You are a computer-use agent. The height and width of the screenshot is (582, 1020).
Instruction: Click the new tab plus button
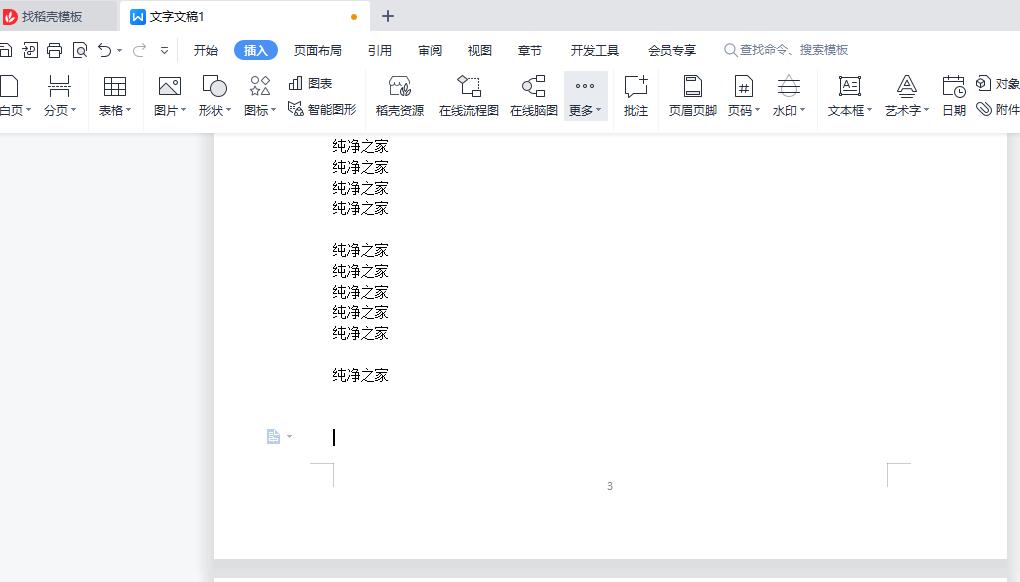tap(388, 16)
